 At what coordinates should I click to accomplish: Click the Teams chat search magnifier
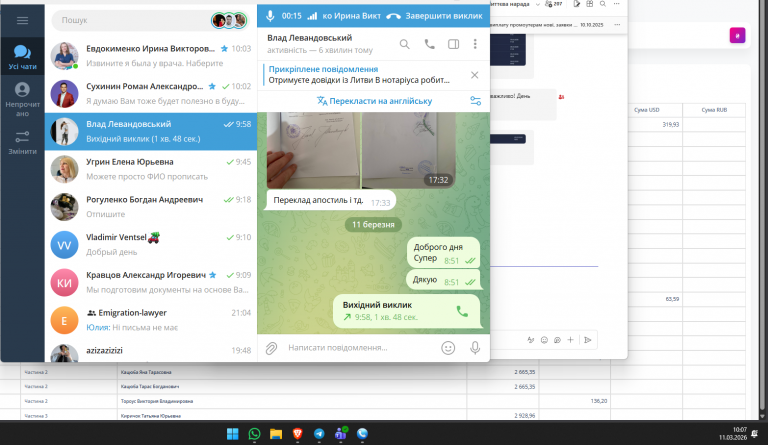[x=603, y=4]
